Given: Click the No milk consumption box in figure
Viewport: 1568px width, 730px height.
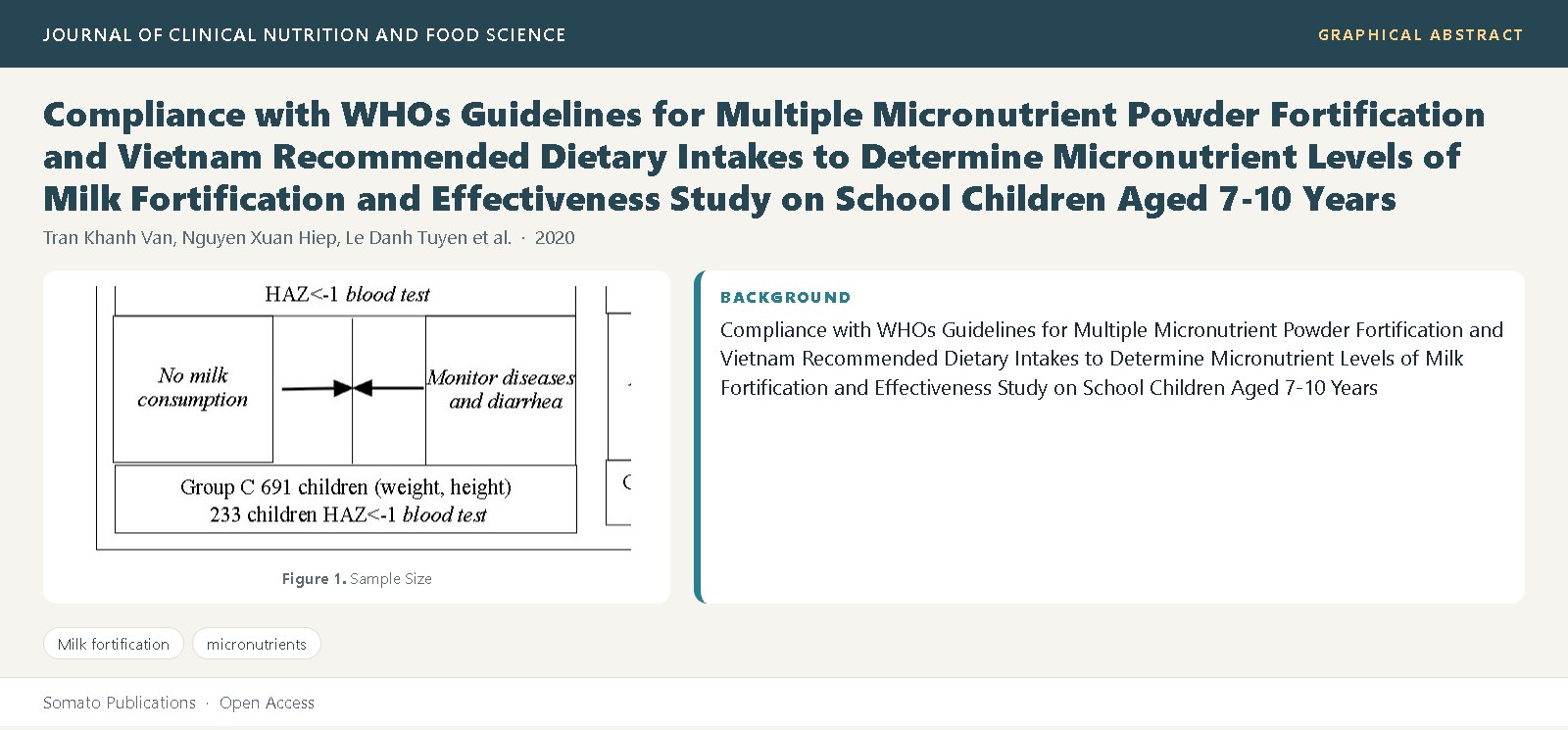Looking at the screenshot, I should tap(193, 388).
